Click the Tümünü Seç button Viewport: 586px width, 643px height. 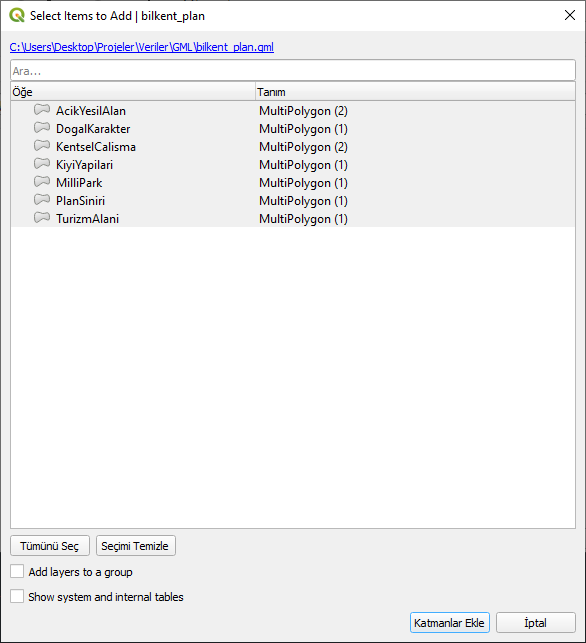[50, 546]
